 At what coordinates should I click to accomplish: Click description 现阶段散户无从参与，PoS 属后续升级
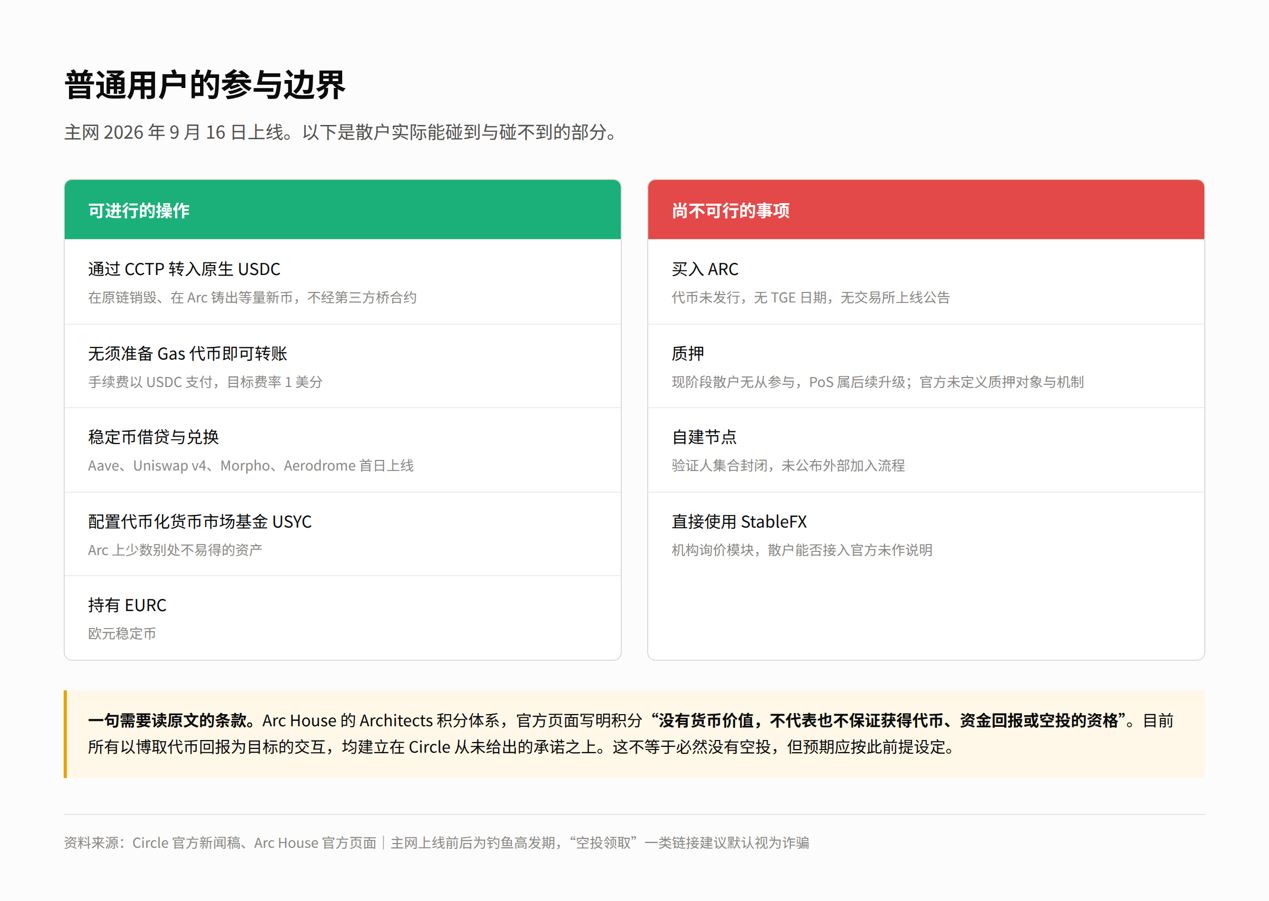(878, 381)
